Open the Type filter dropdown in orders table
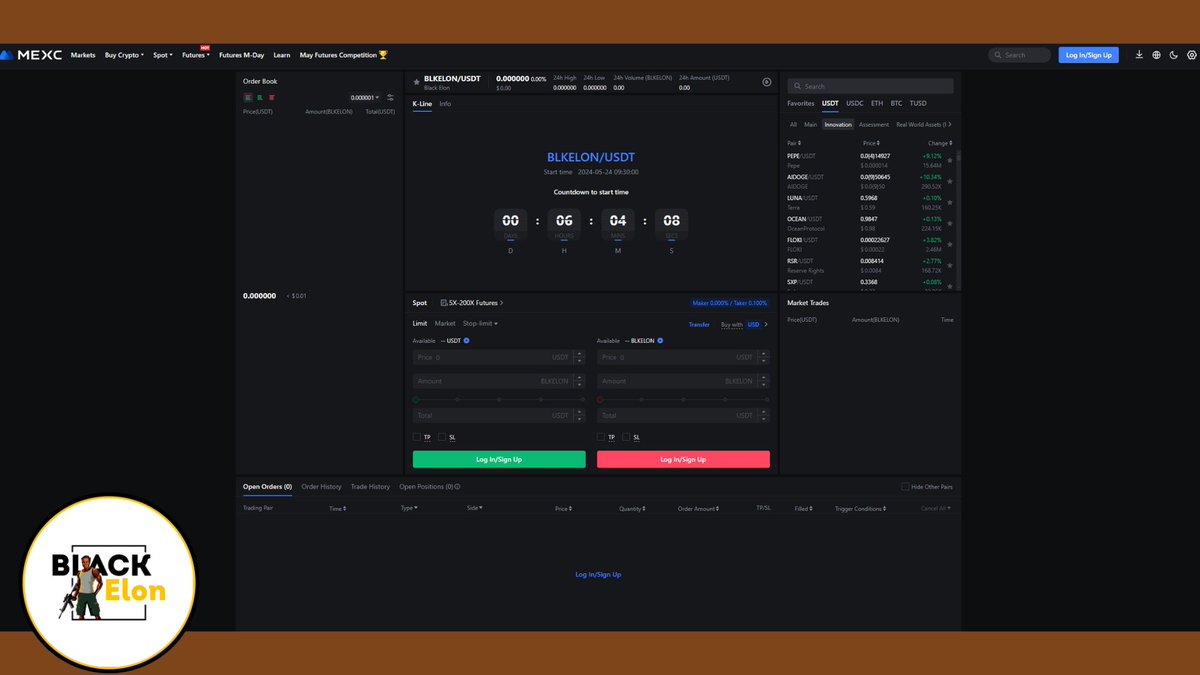 click(409, 508)
